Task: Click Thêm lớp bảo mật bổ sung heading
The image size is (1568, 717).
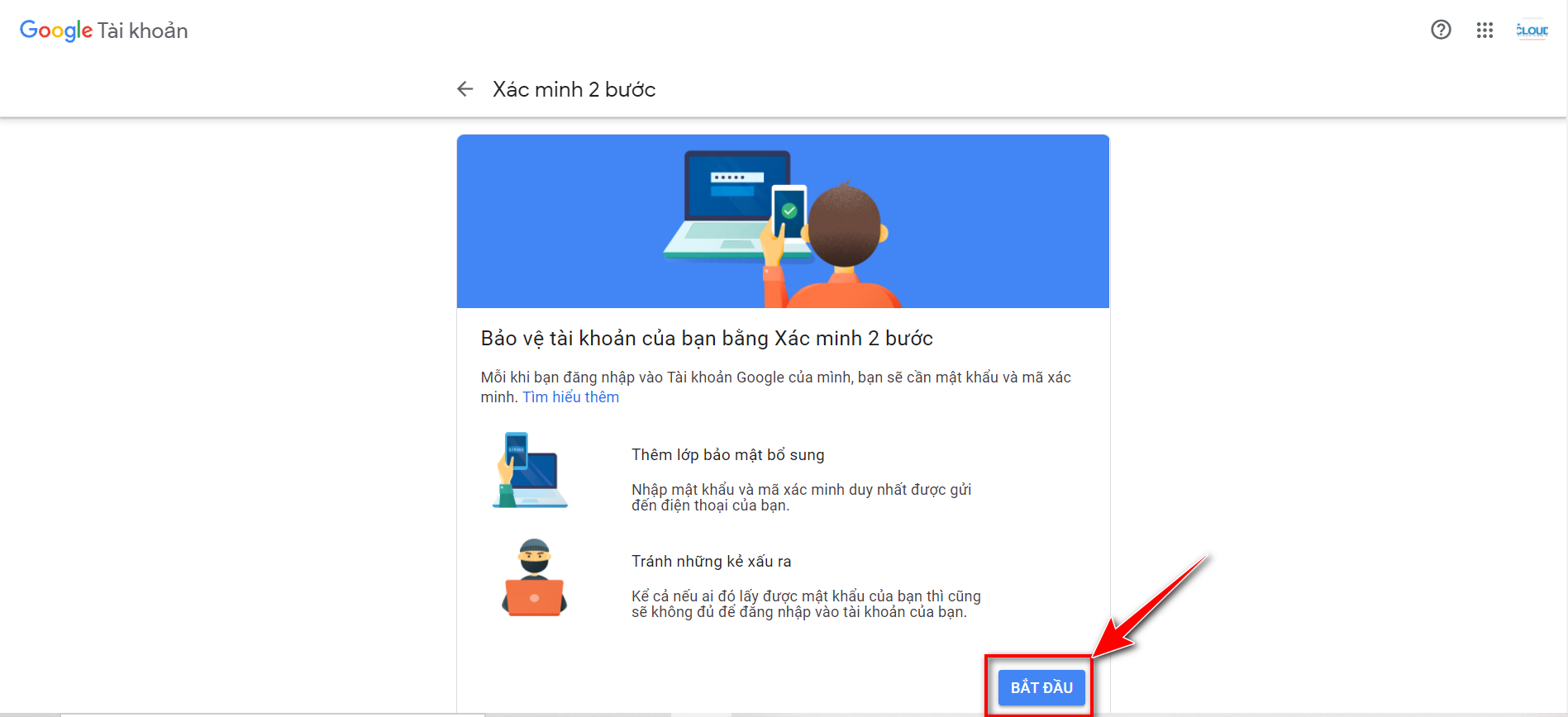Action: click(728, 455)
